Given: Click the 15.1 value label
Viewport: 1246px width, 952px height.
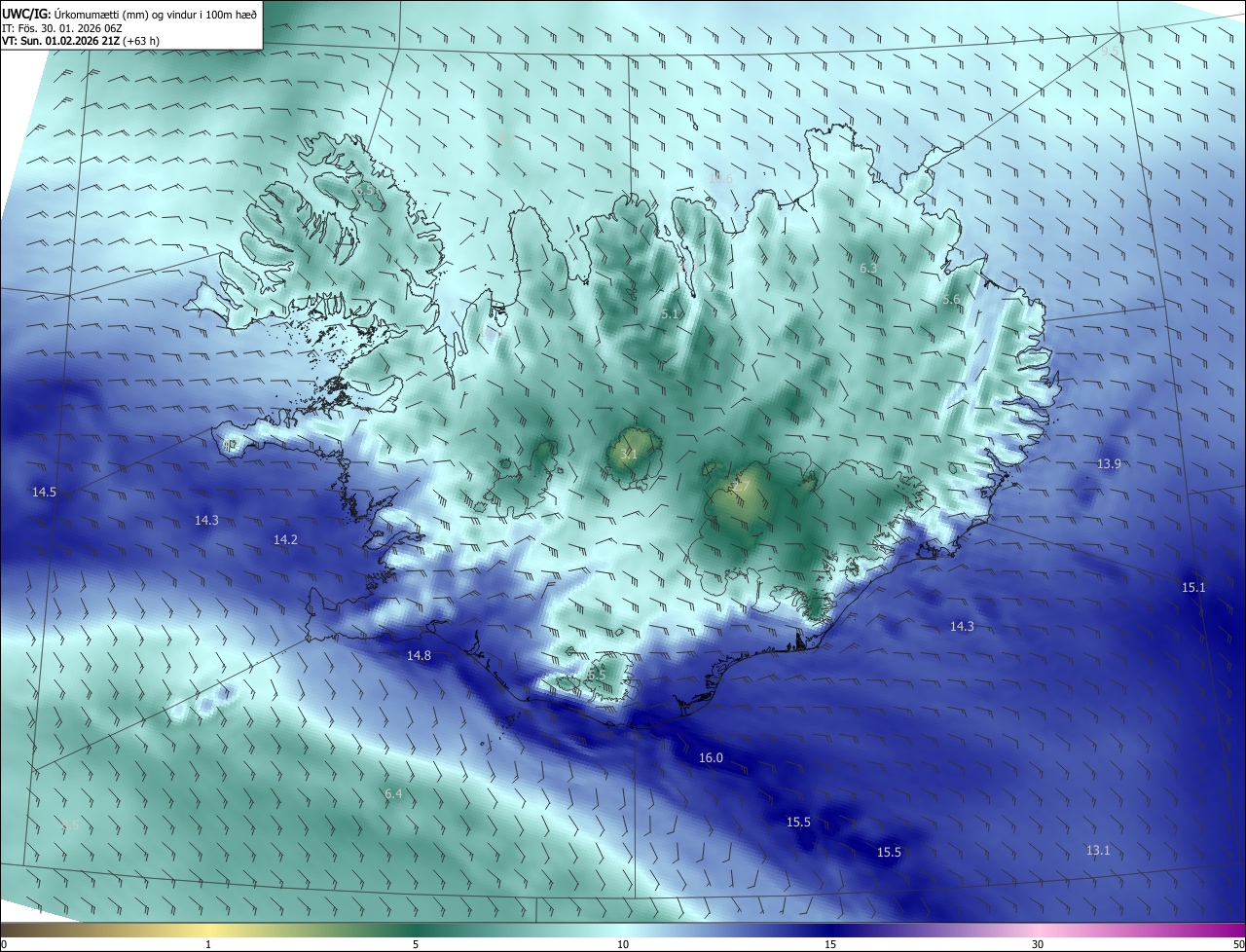Looking at the screenshot, I should 1193,588.
